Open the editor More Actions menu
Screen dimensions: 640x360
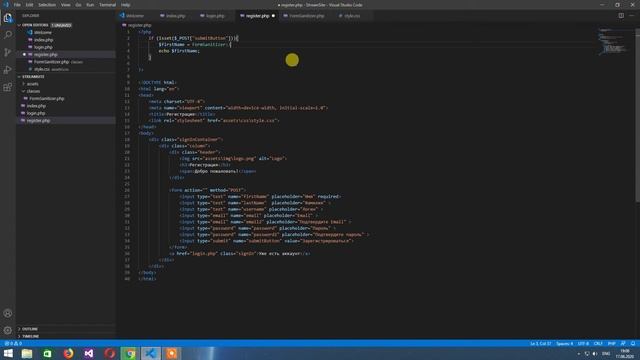(632, 16)
